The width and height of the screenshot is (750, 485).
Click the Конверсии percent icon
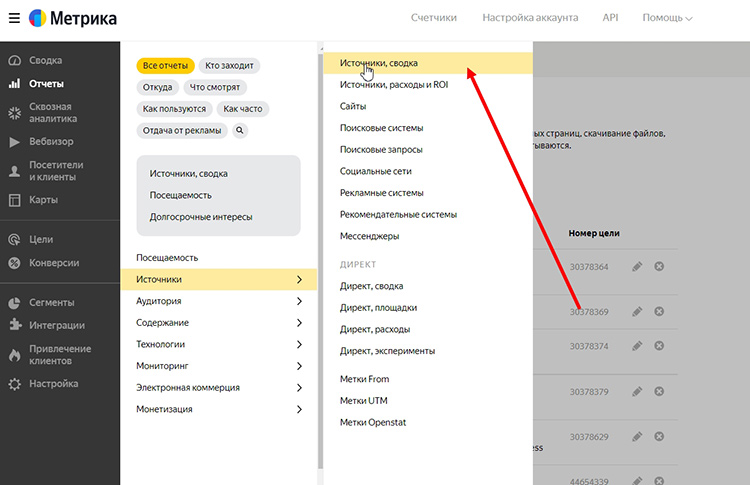click(15, 263)
